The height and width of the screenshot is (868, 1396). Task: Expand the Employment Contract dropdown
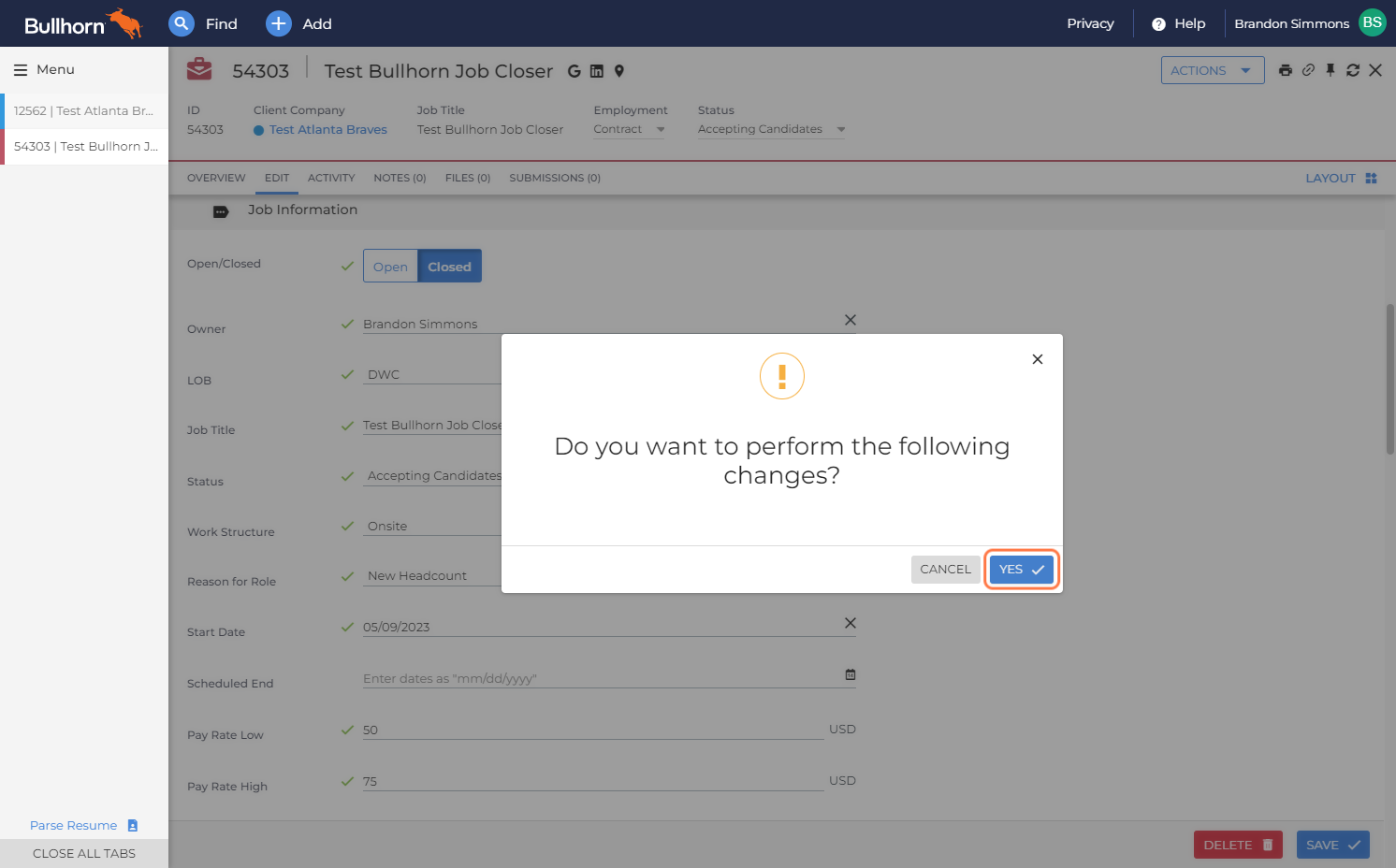629,129
